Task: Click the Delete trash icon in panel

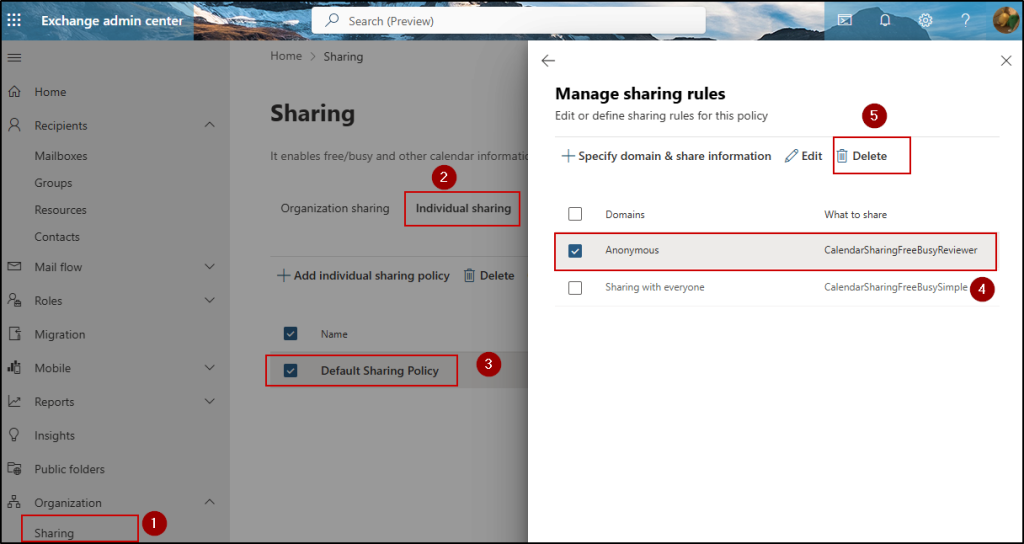Action: 842,156
